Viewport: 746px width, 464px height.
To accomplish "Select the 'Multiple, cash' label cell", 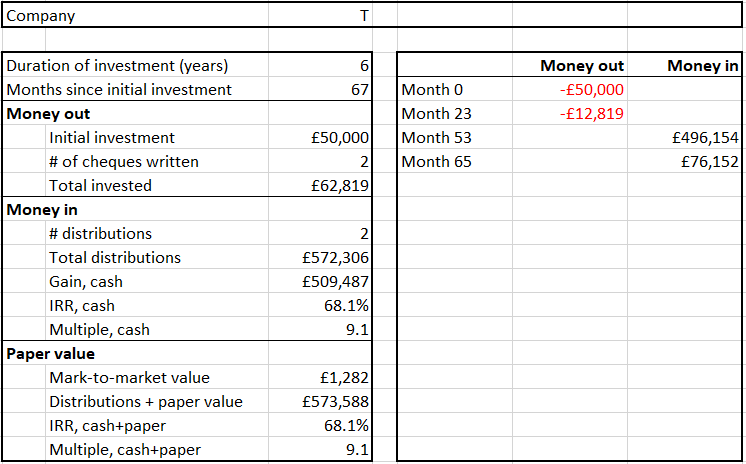I will 99,330.
